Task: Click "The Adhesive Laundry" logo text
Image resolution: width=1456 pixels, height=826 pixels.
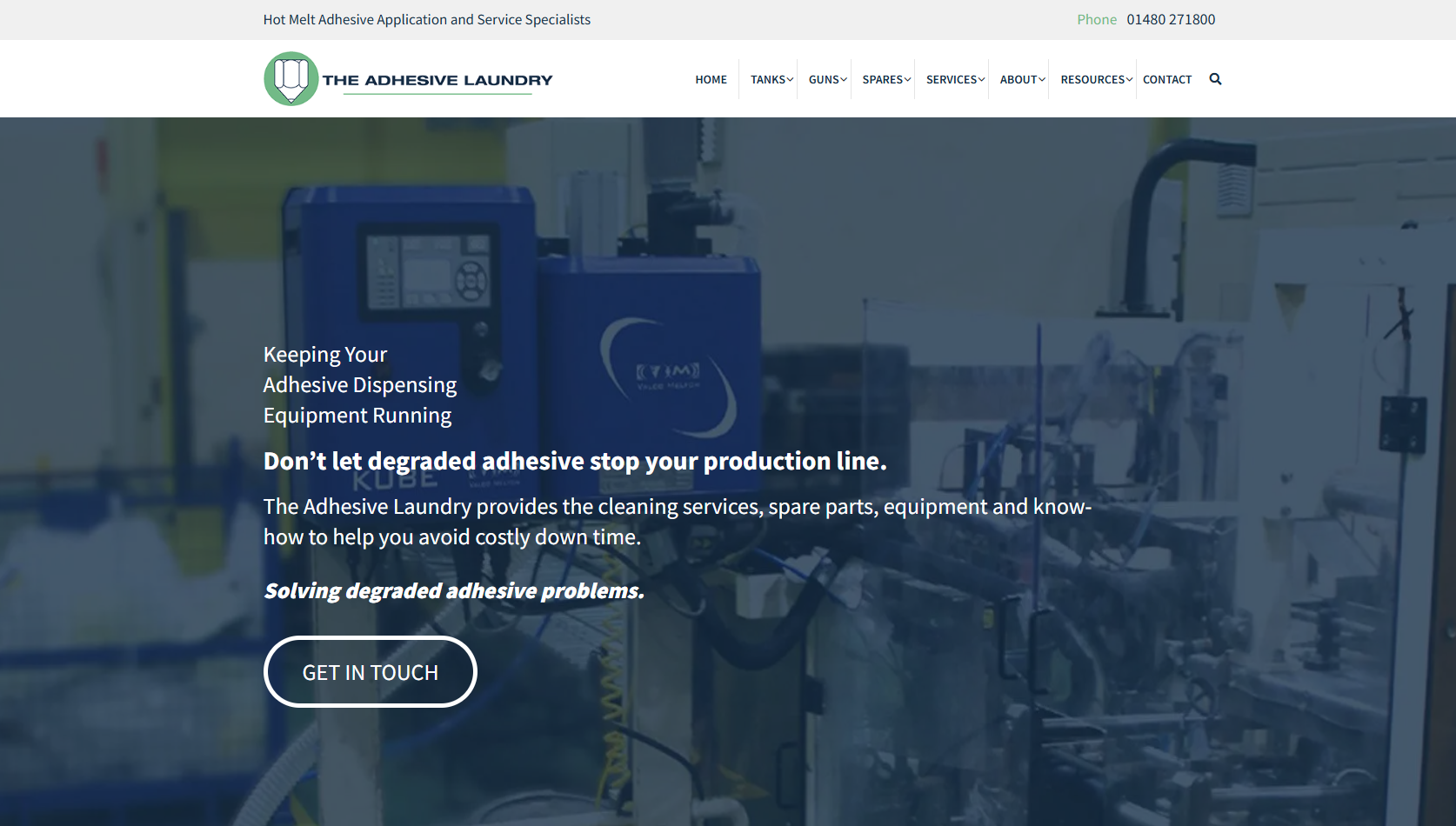Action: point(437,80)
